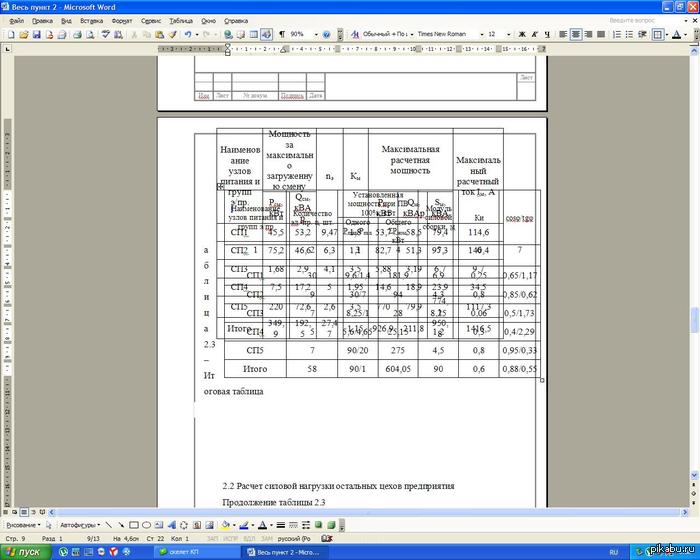Open the Таблица menu

[x=181, y=20]
